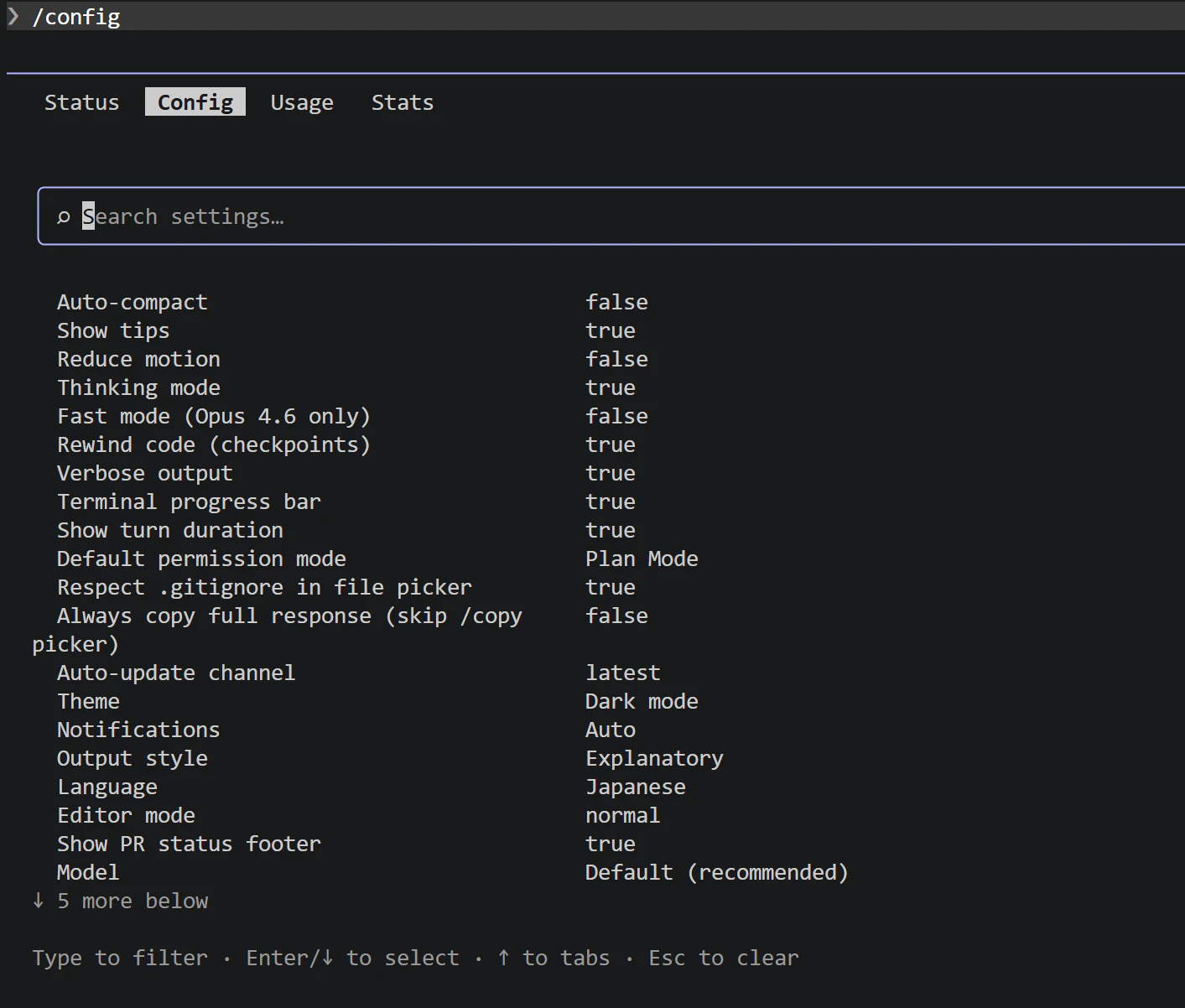Click the magnifier search icon

pos(63,217)
